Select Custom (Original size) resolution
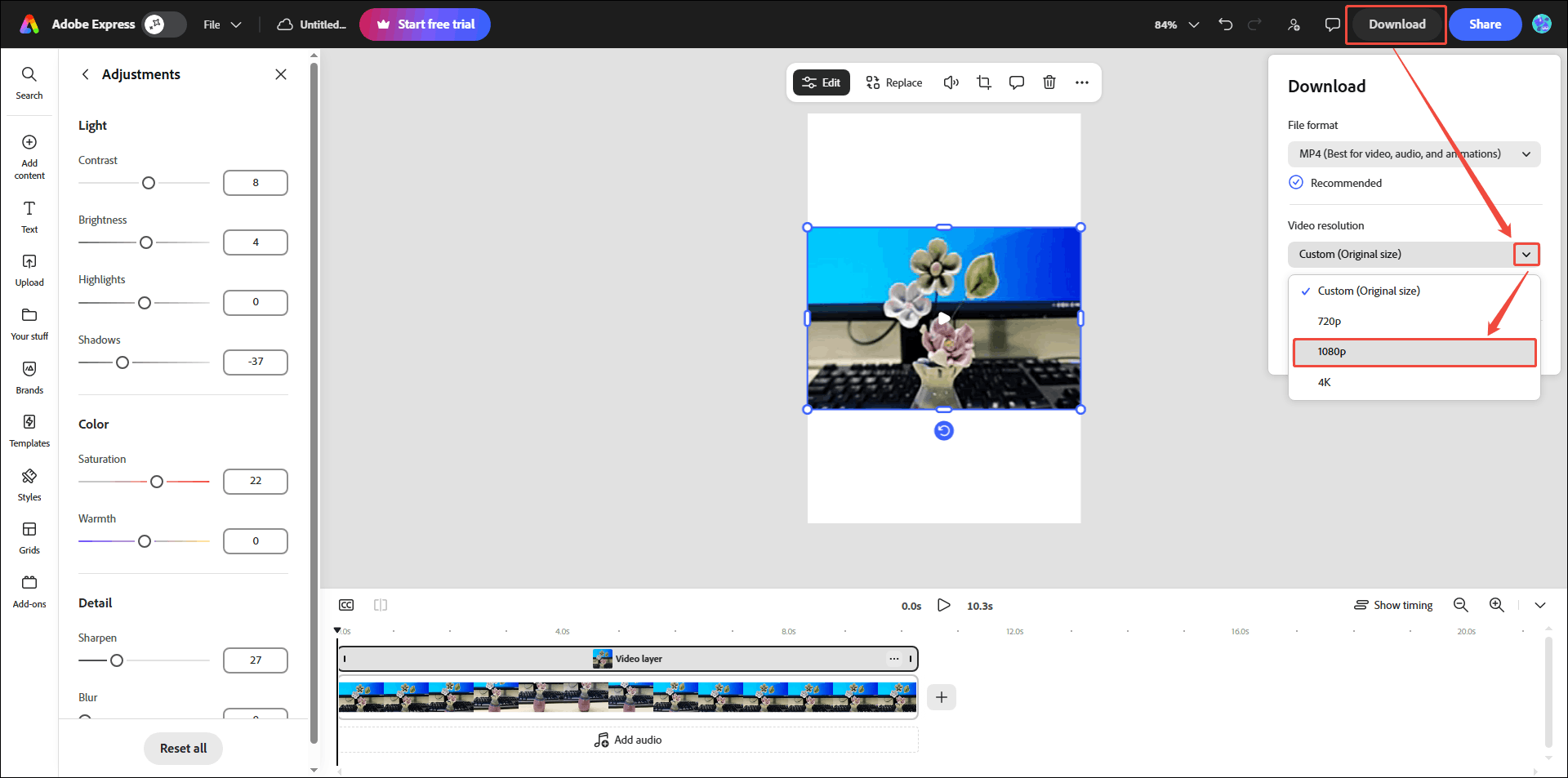The image size is (1568, 778). pyautogui.click(x=1414, y=291)
